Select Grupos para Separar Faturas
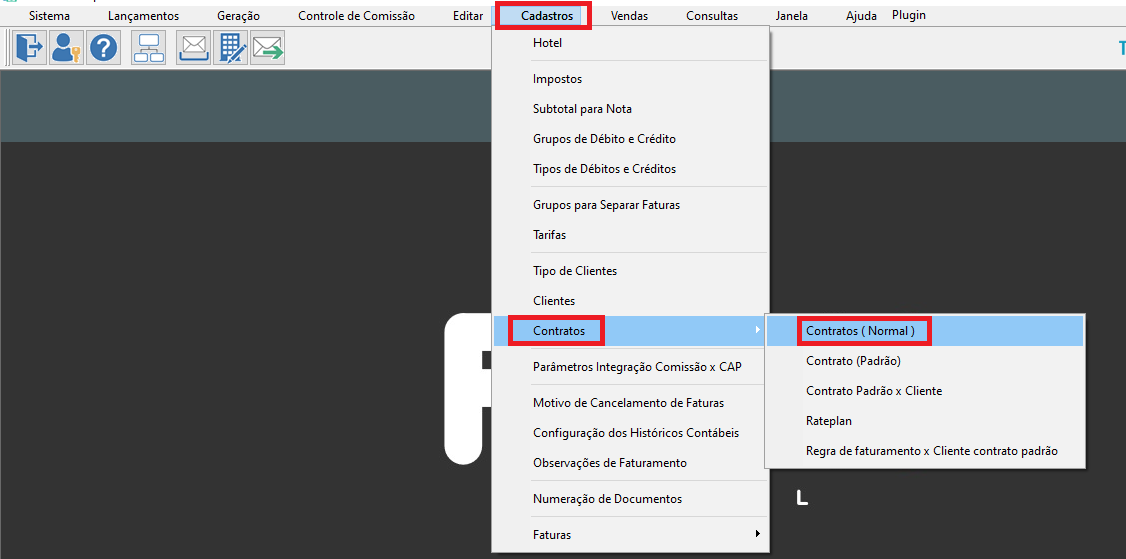Screen dimensions: 1126x559 [x=630, y=205]
